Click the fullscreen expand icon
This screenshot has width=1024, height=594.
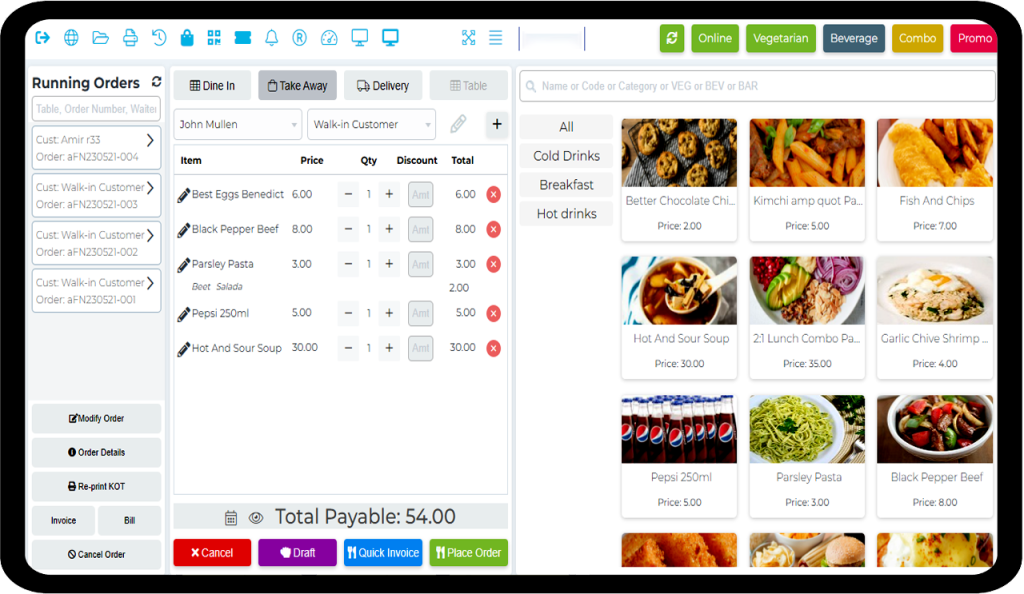[468, 38]
